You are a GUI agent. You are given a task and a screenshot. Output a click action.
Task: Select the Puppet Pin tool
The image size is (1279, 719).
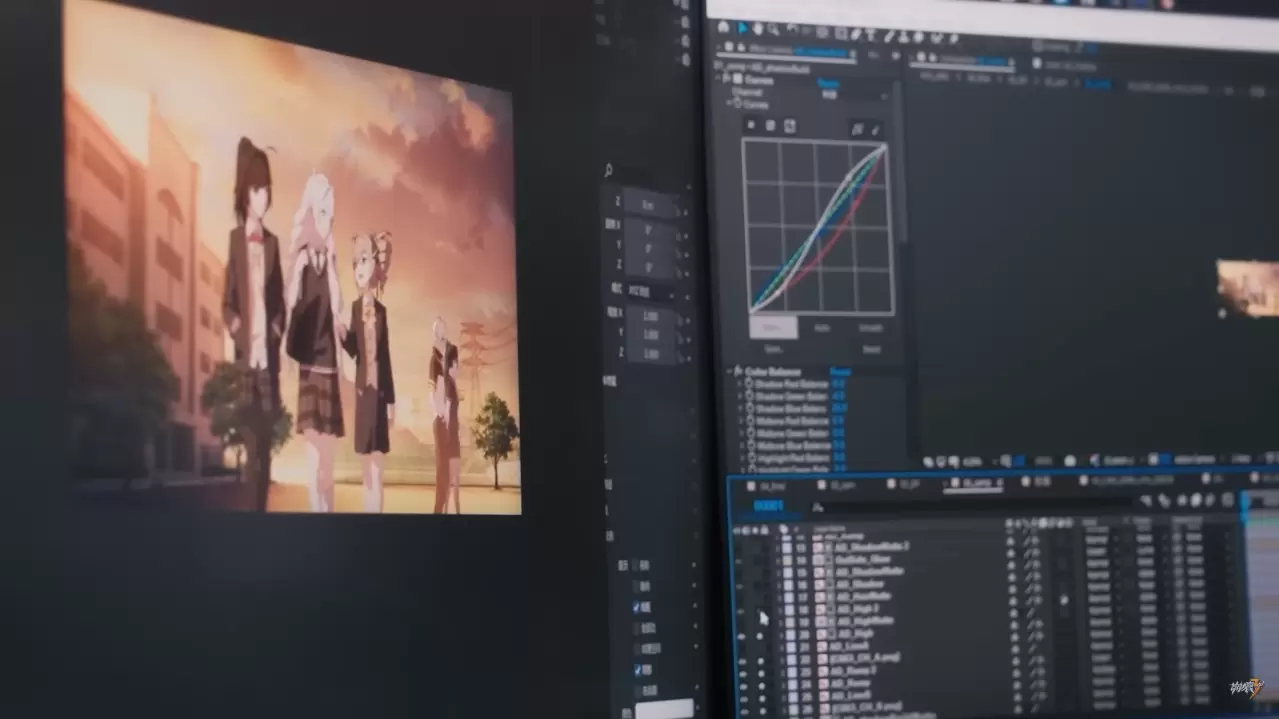954,38
